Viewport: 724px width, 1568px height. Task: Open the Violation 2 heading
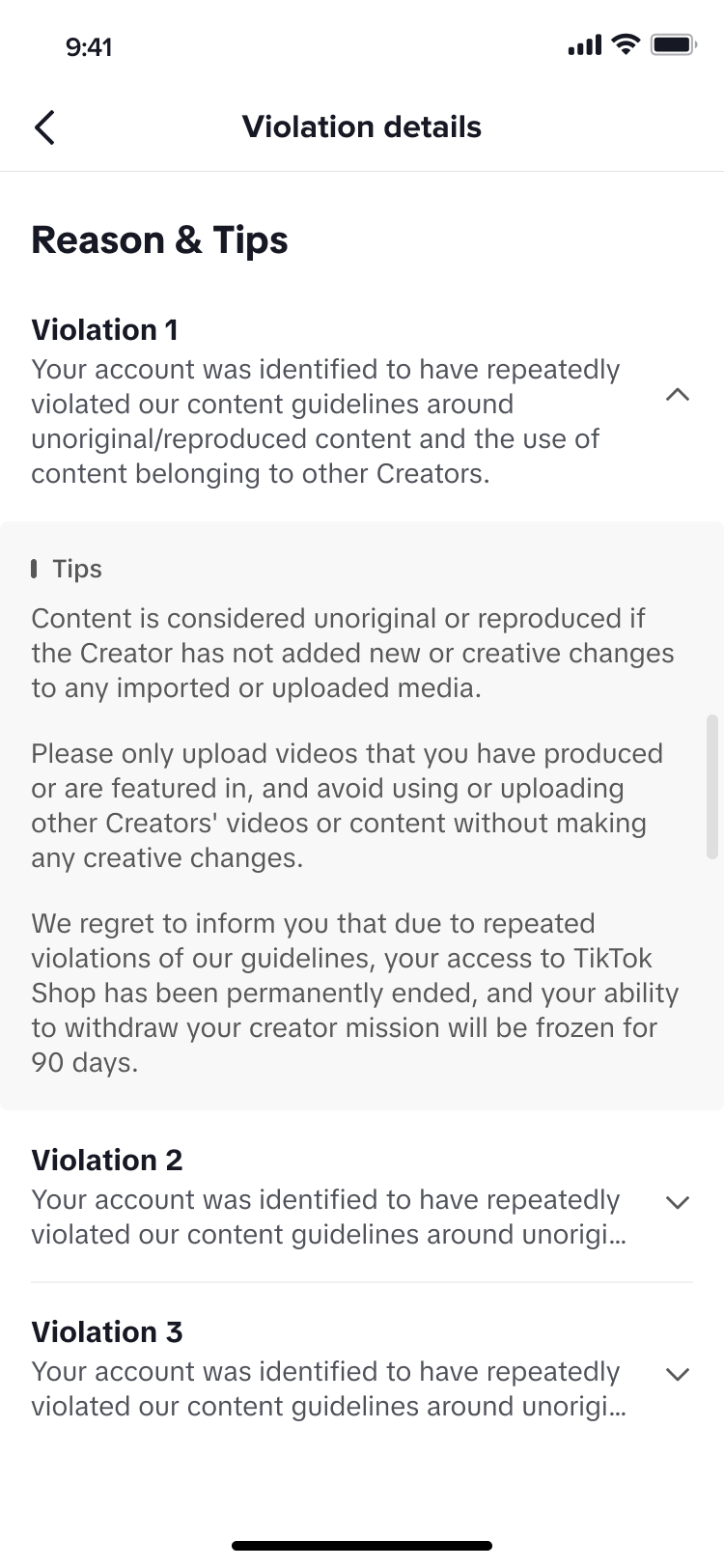tap(107, 1160)
